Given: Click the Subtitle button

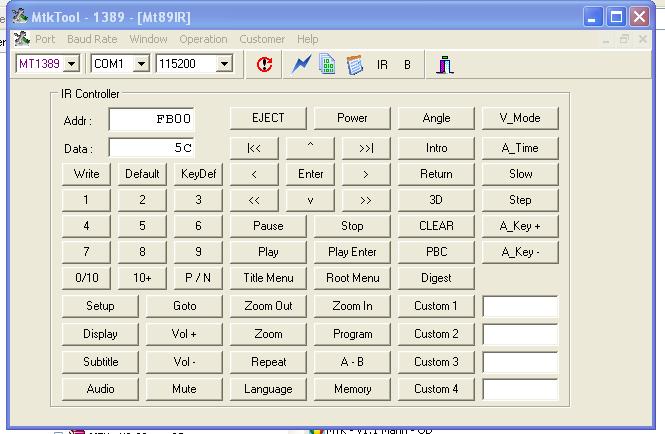Looking at the screenshot, I should [100, 362].
